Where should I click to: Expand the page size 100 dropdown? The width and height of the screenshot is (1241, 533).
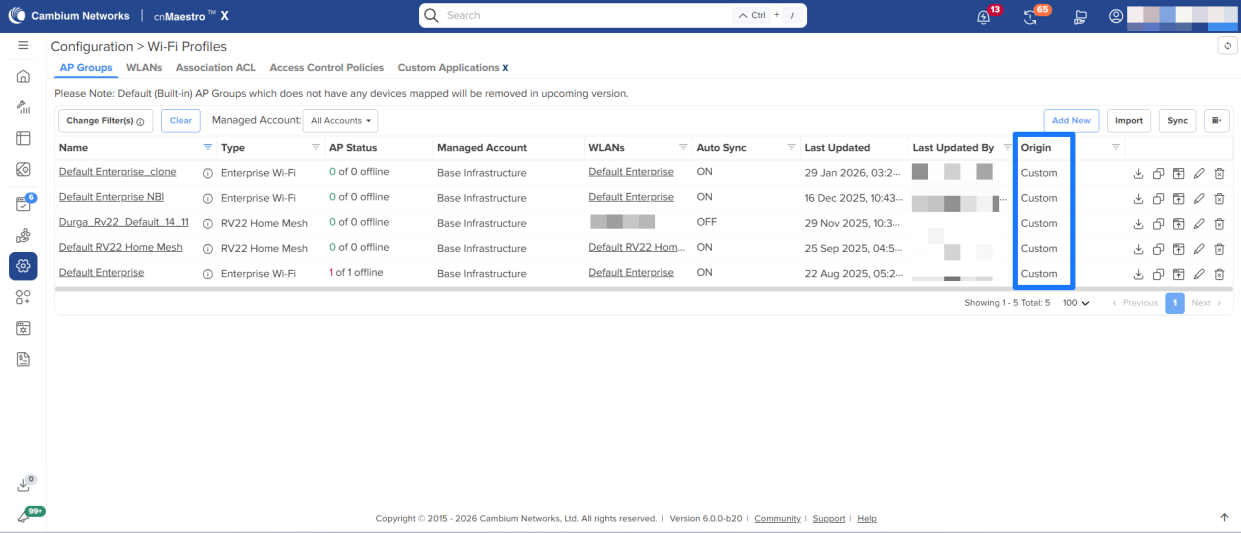tap(1076, 303)
